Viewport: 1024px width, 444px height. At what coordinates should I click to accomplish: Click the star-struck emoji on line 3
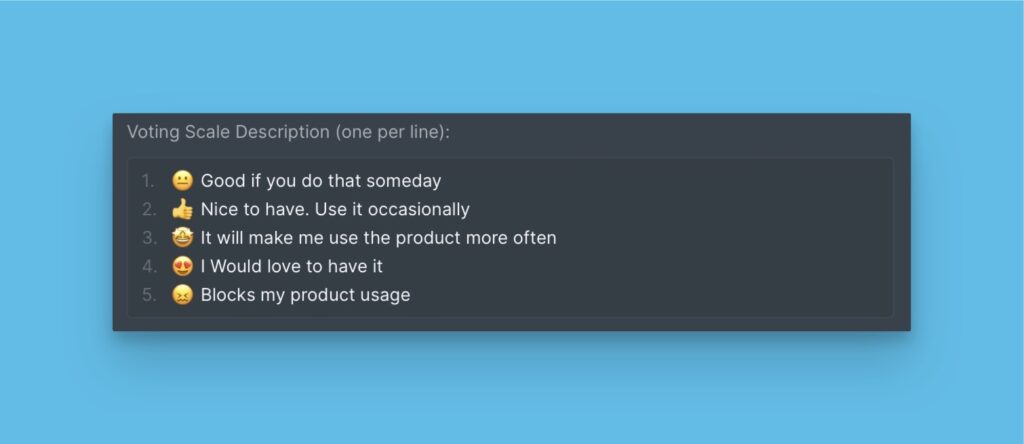pos(182,238)
